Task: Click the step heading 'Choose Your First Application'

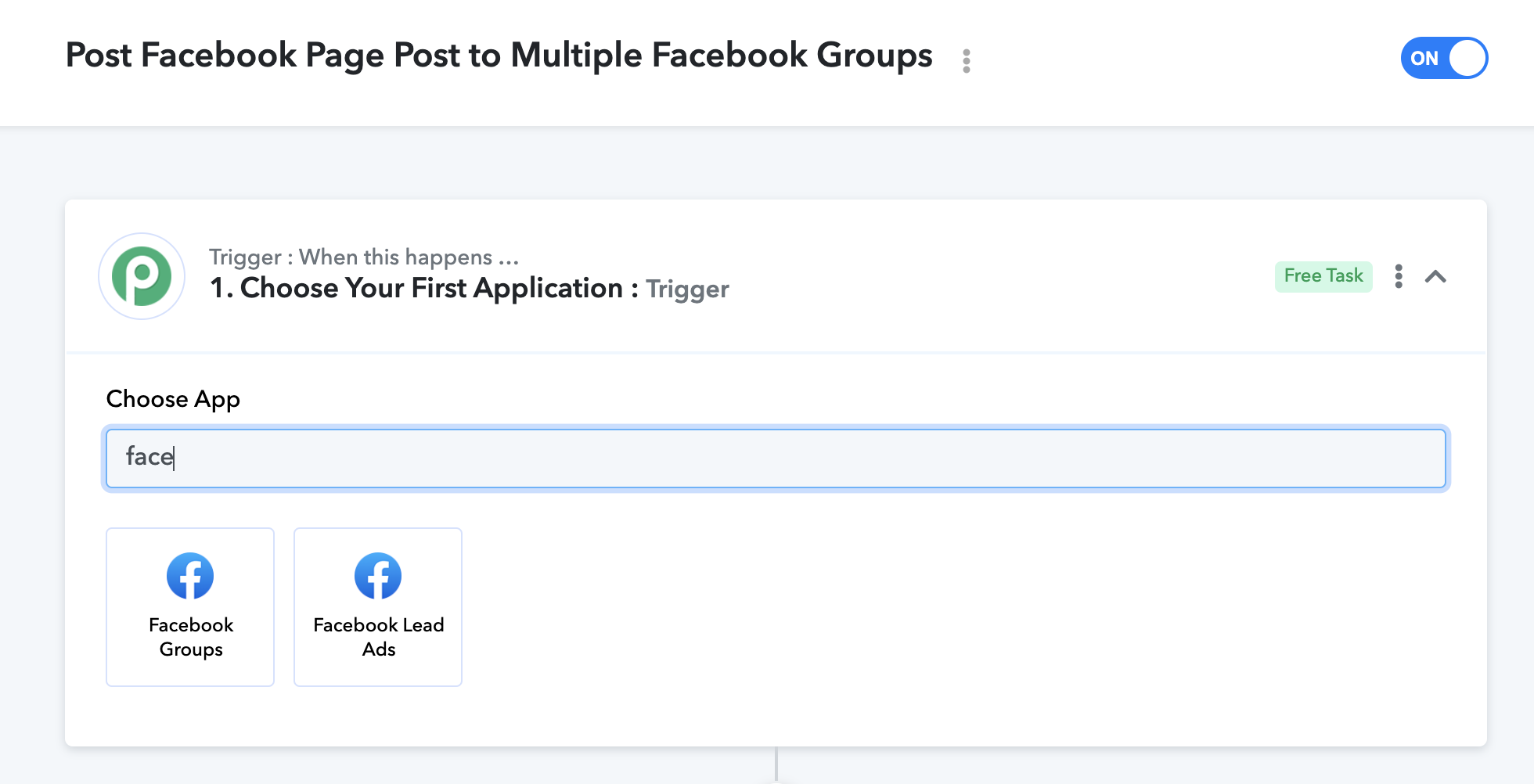Action: point(431,288)
